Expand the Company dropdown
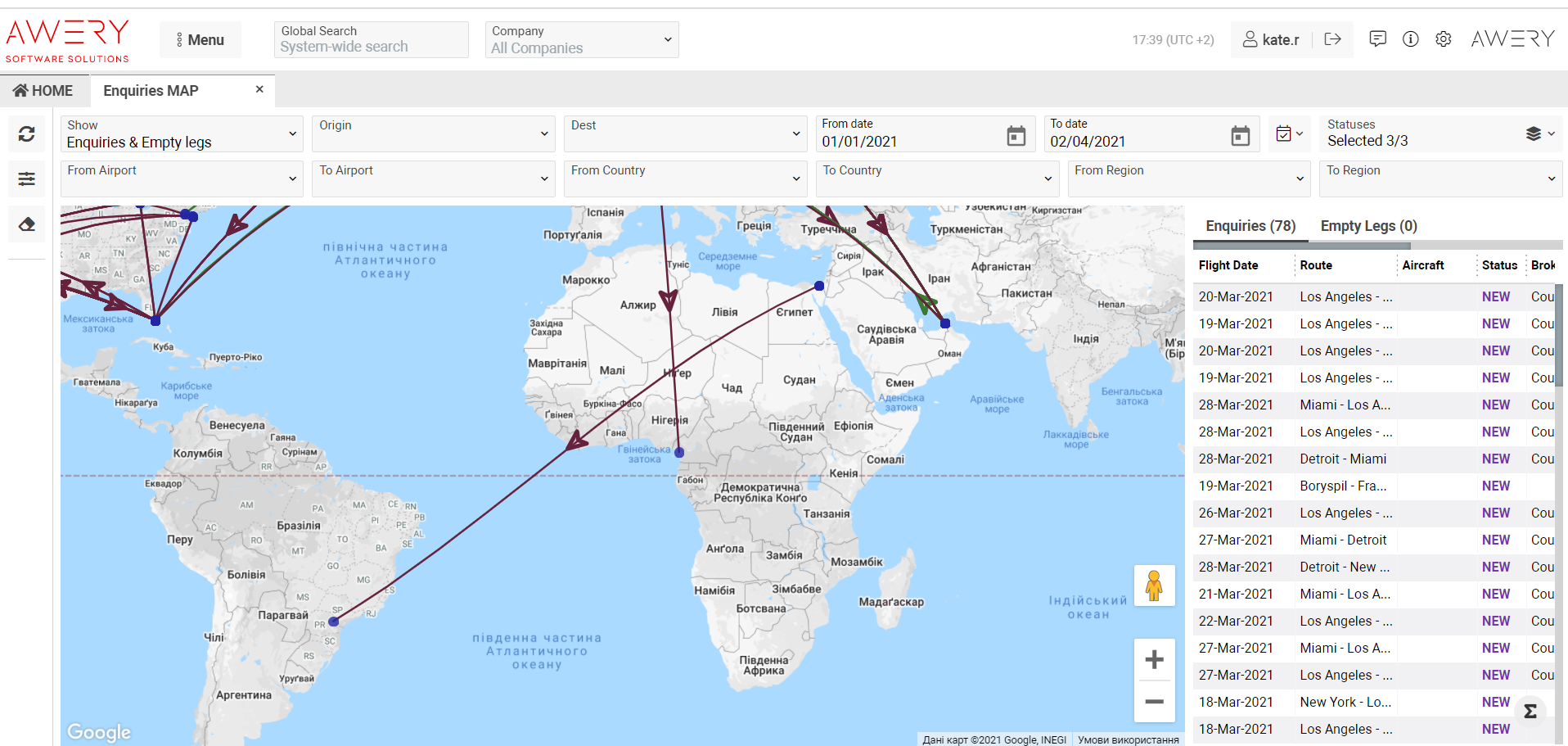1568x746 pixels. coord(581,40)
